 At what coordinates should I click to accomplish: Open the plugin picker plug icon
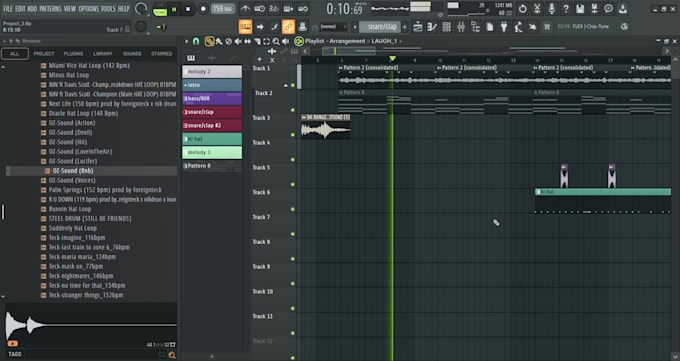point(503,27)
